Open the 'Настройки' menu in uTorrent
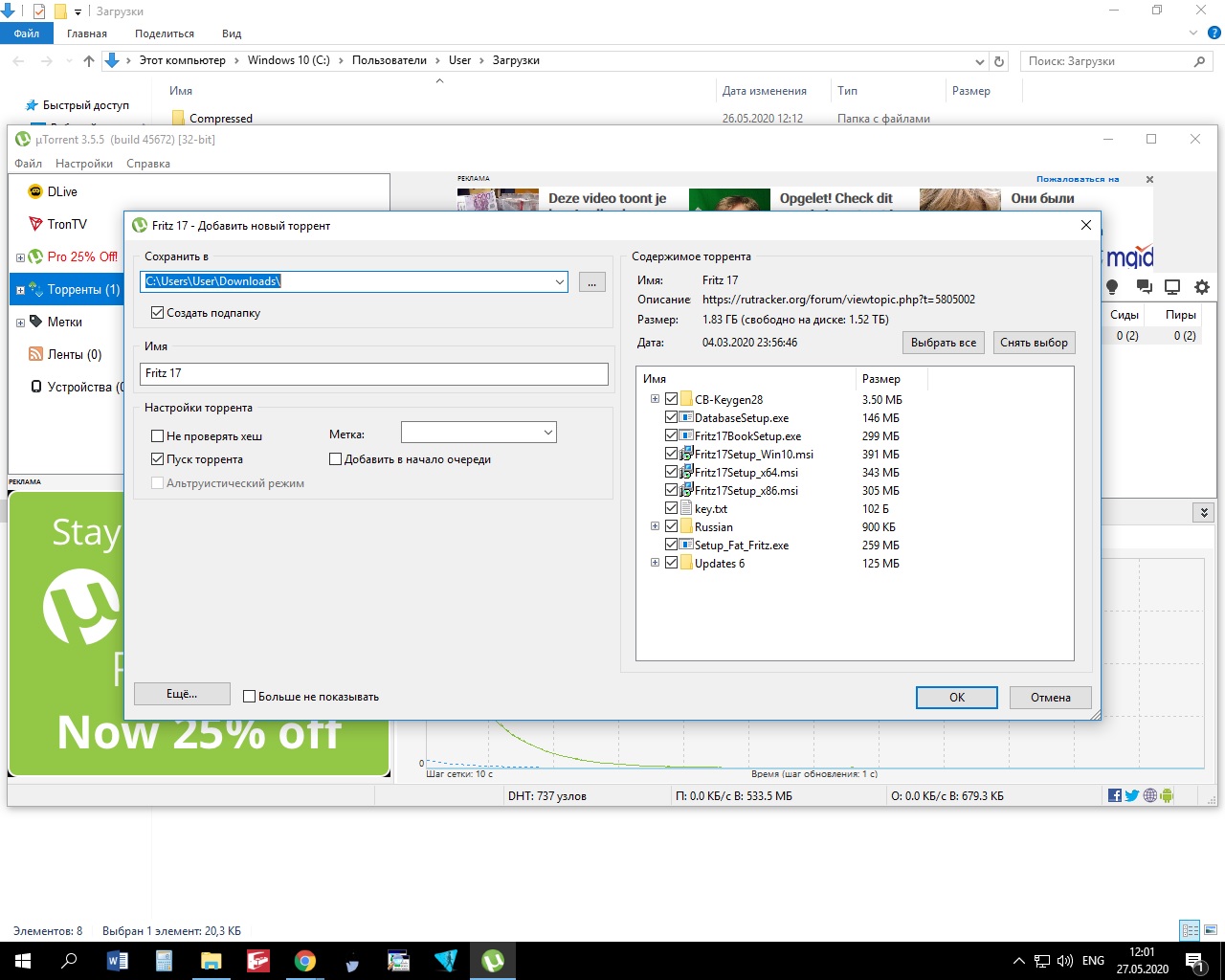The height and width of the screenshot is (980, 1225). pos(84,164)
